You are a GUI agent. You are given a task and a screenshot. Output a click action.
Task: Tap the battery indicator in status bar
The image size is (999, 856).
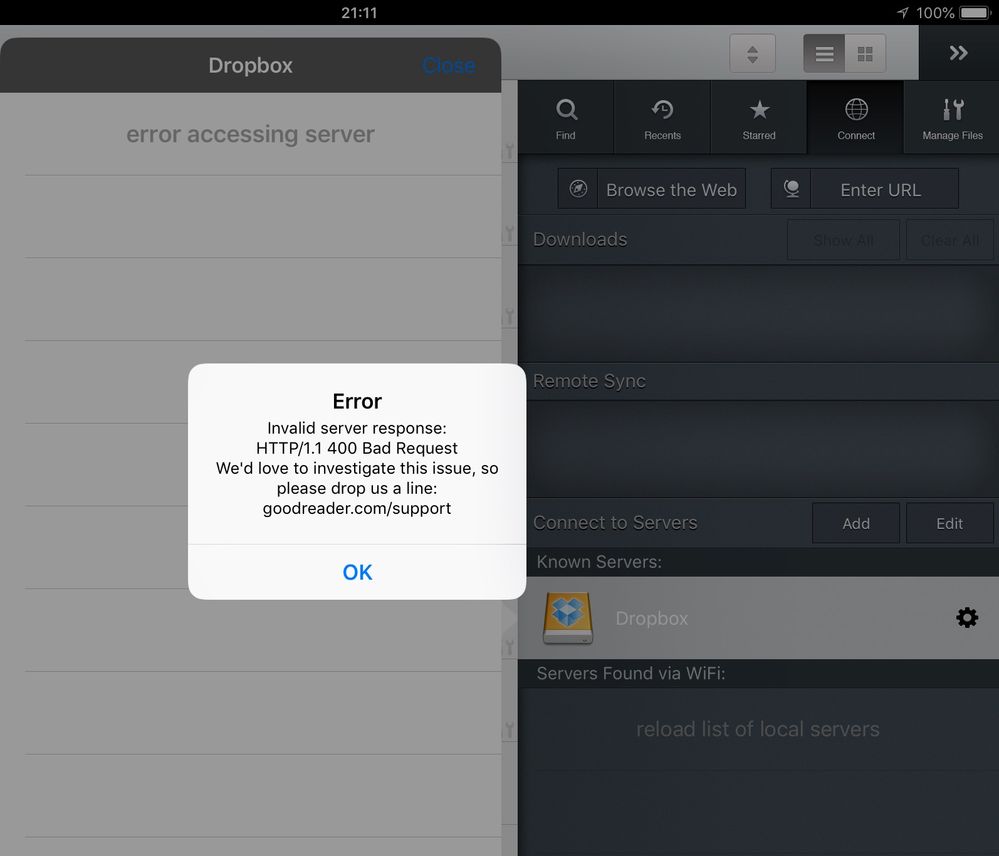tap(974, 13)
